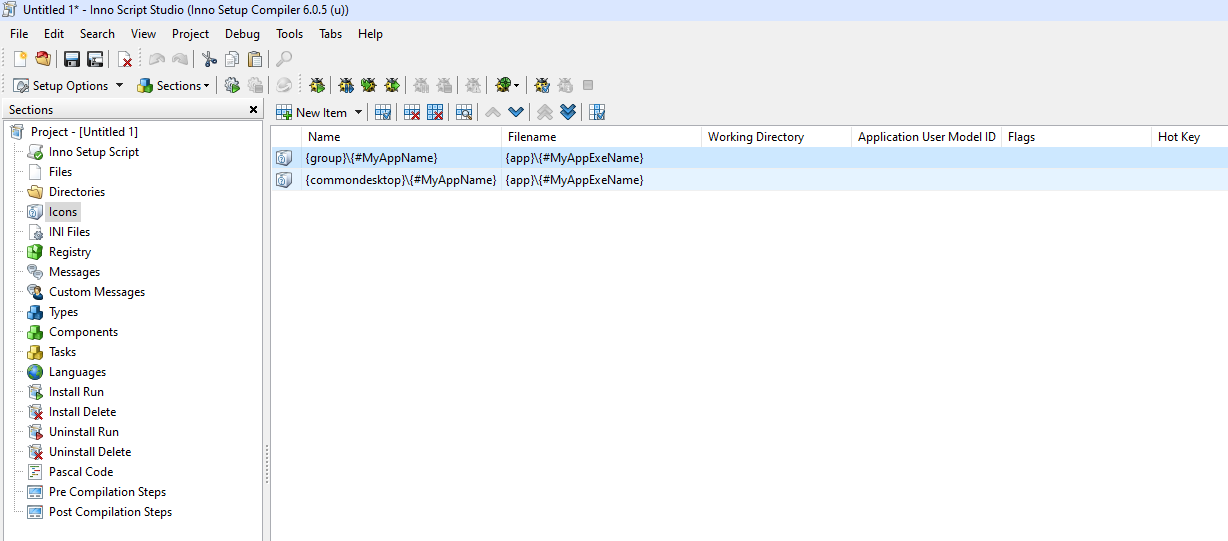Open an existing script file

coord(42,59)
